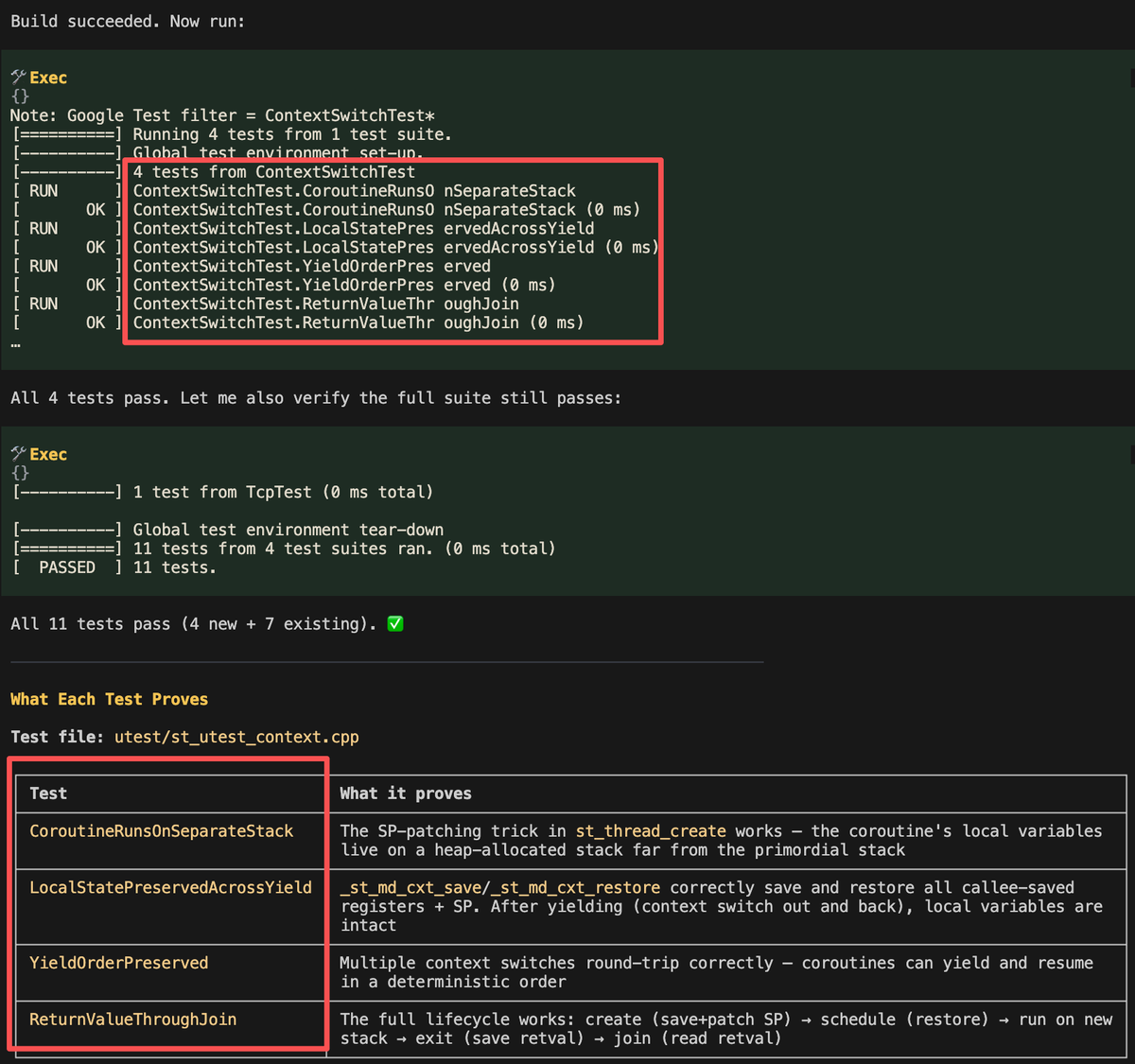Viewport: 1135px width, 1064px height.
Task: Click the first Exec heading label
Action: 48,78
